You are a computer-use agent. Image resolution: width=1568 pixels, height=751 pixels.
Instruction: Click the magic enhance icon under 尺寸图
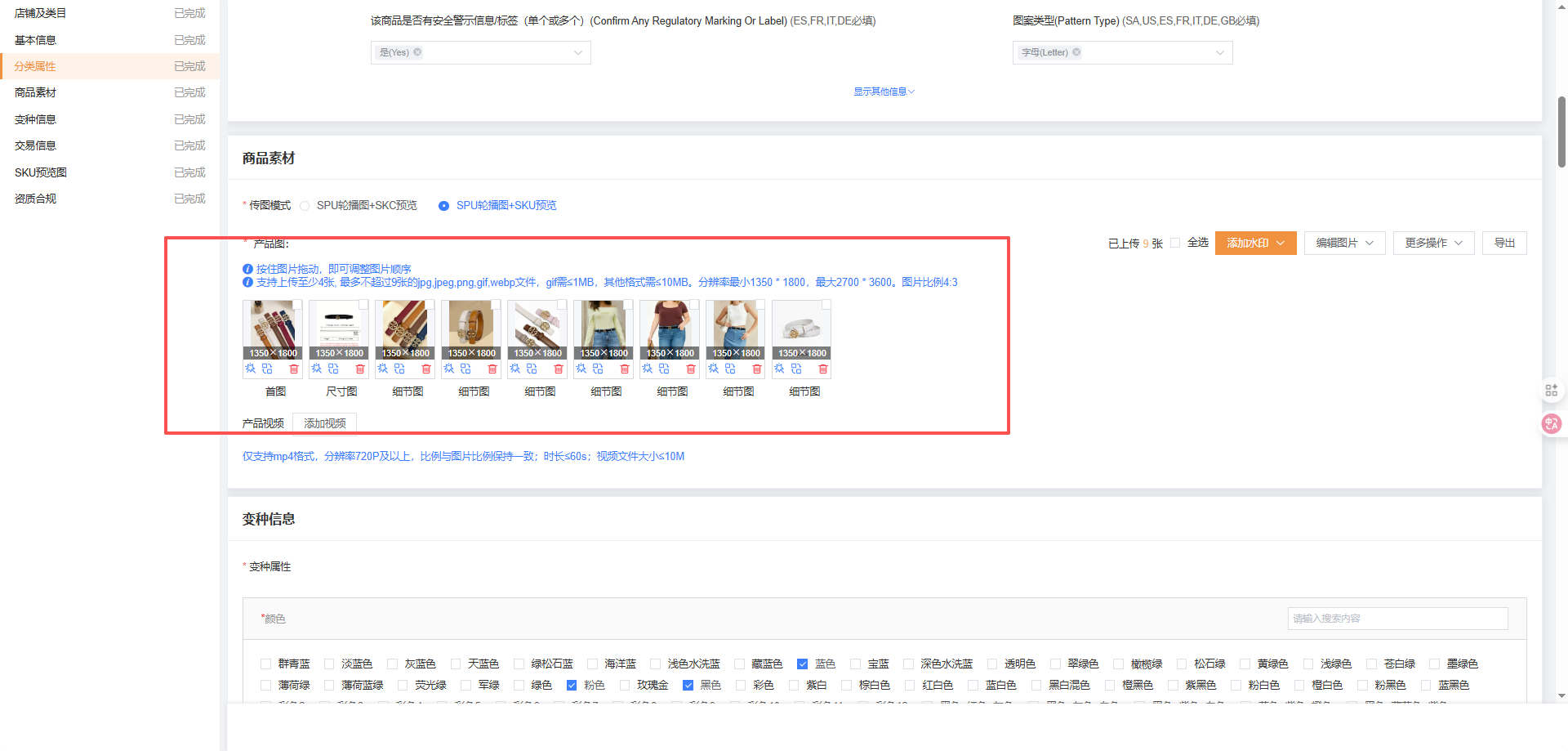click(x=317, y=369)
